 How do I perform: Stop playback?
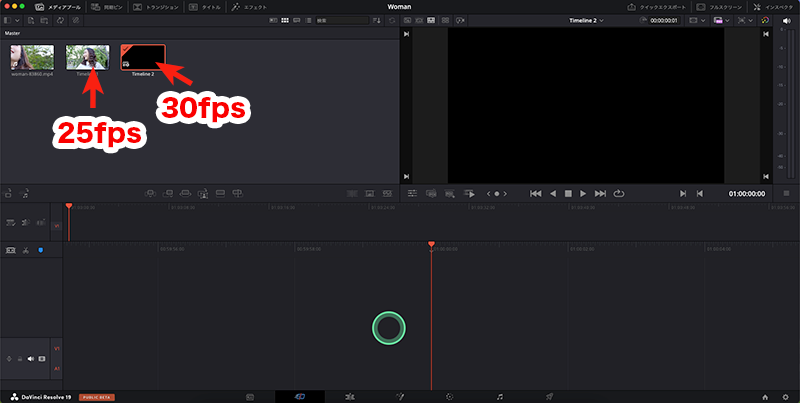coord(568,193)
